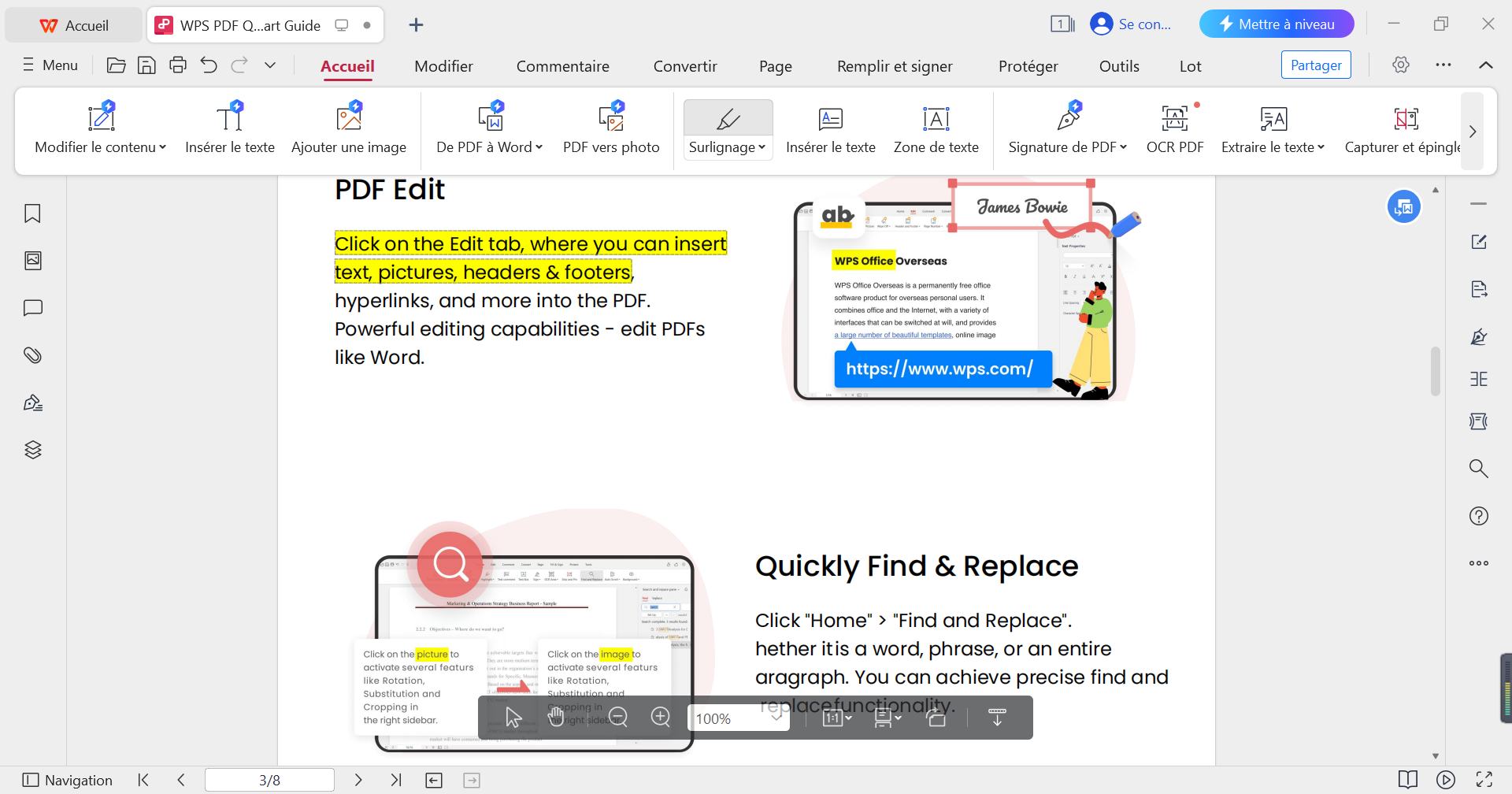This screenshot has height=794, width=1512.
Task: Toggle fullscreen mode in status bar
Action: coord(1484,780)
